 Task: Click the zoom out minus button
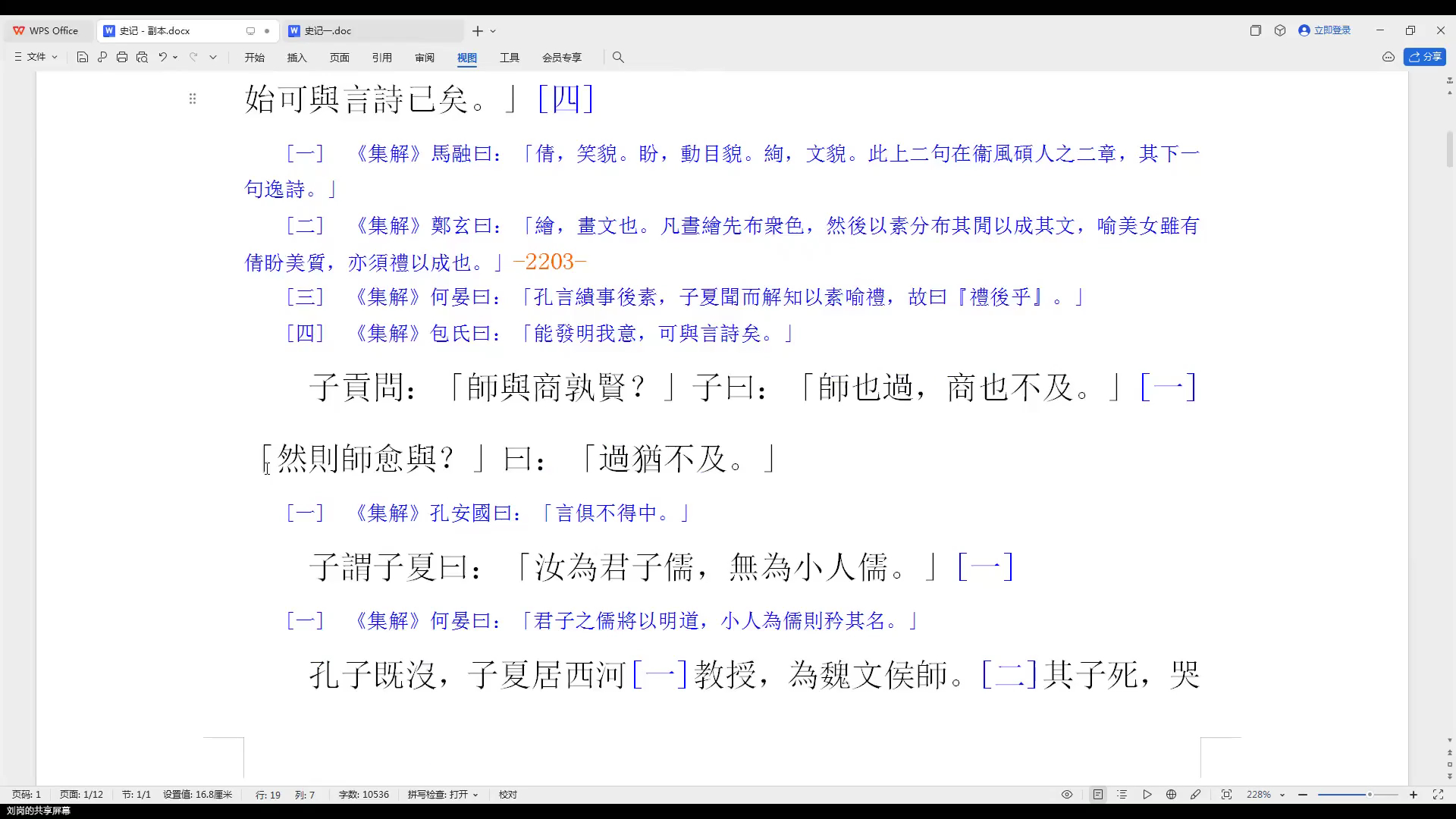tap(1303, 795)
